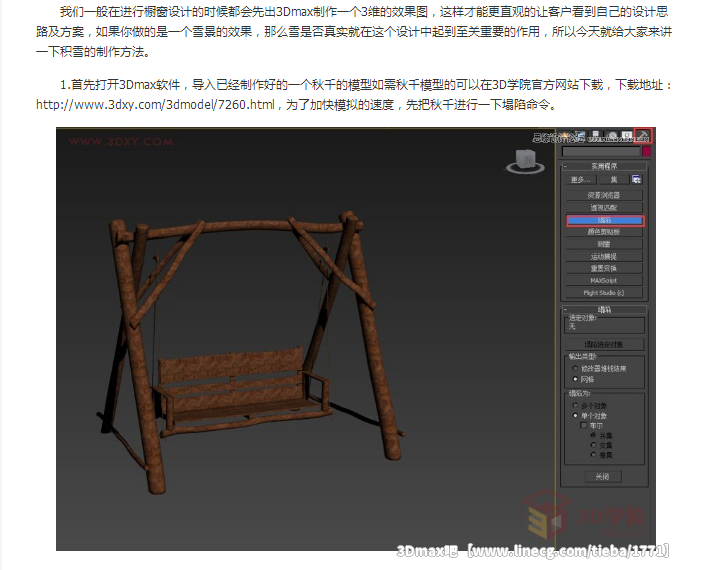Collapse the 塌陷 rollout header

604,310
